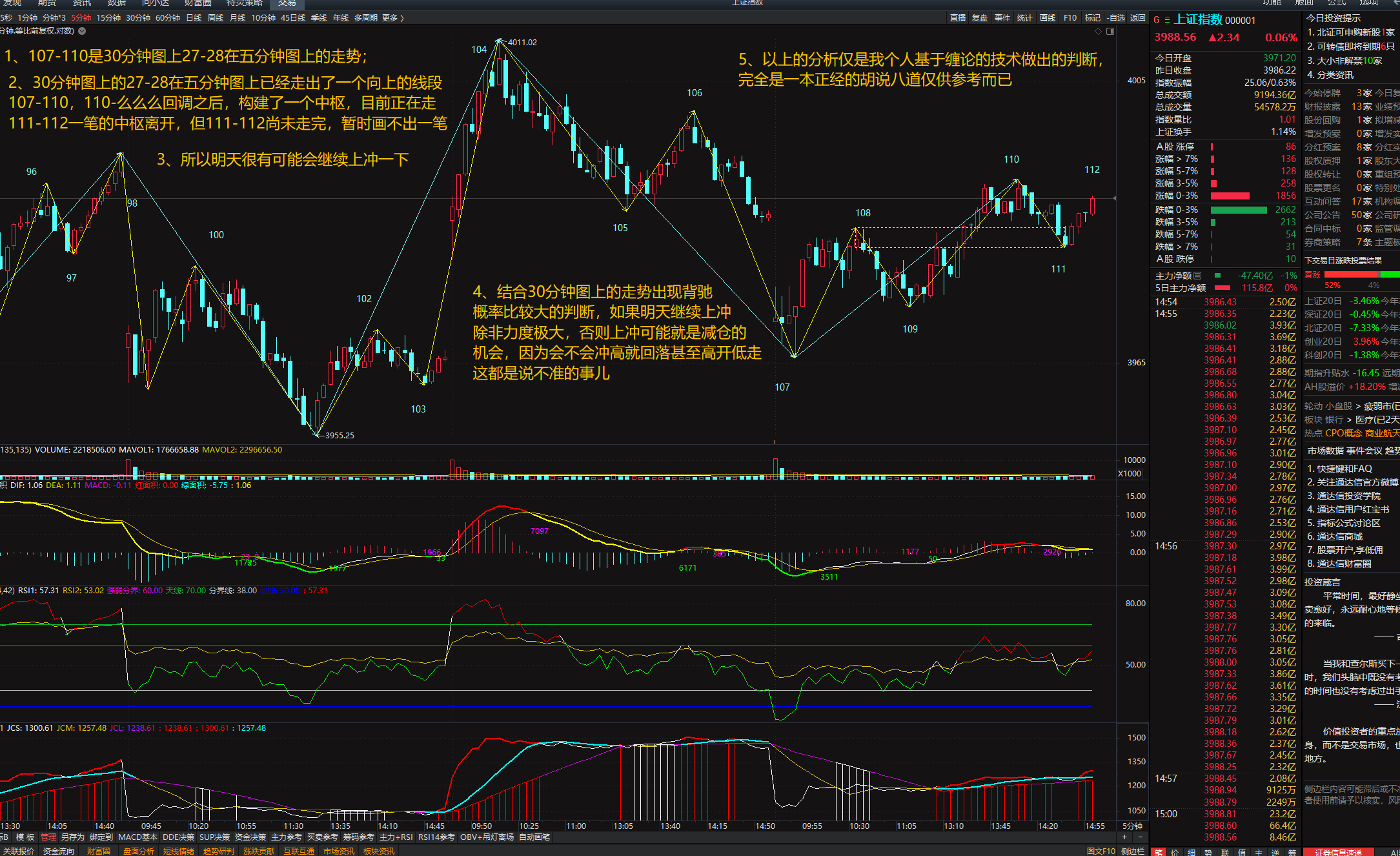Select the 日线 daily chart tab
The height and width of the screenshot is (856, 1400).
click(194, 18)
